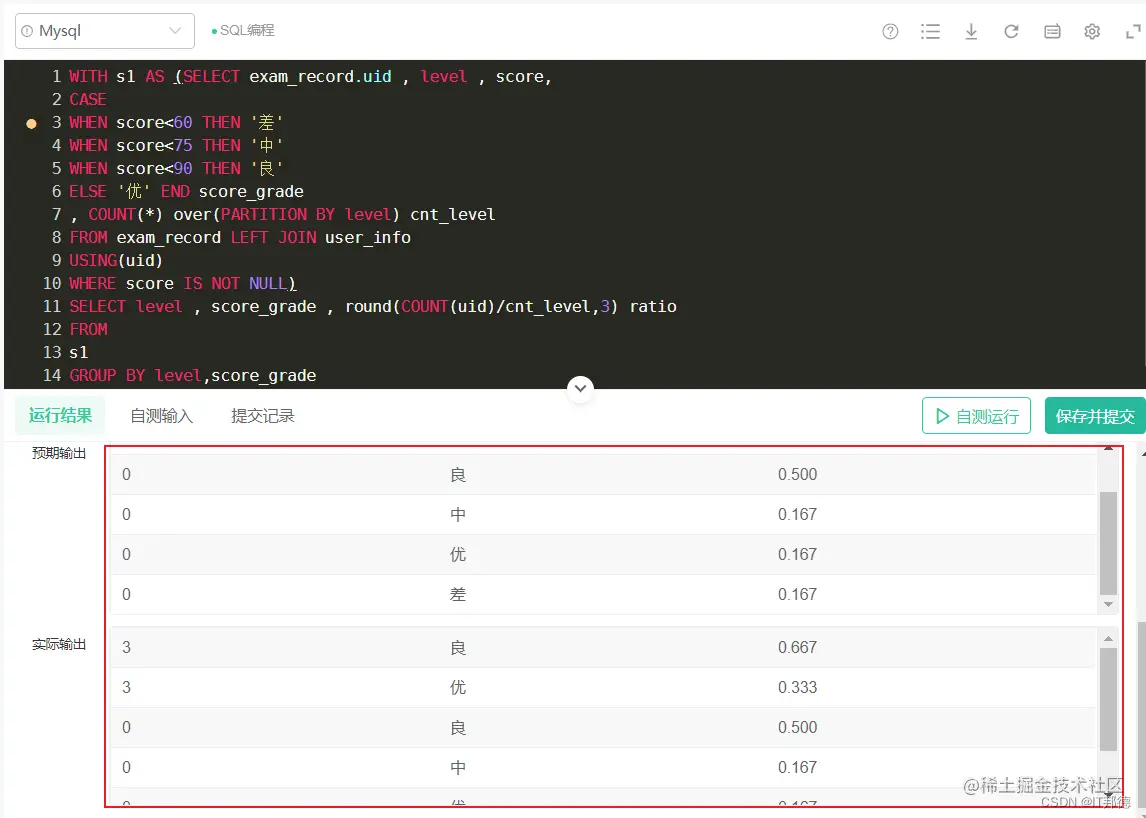Click the refresh reset code icon
The height and width of the screenshot is (818, 1146).
pyautogui.click(x=1012, y=31)
